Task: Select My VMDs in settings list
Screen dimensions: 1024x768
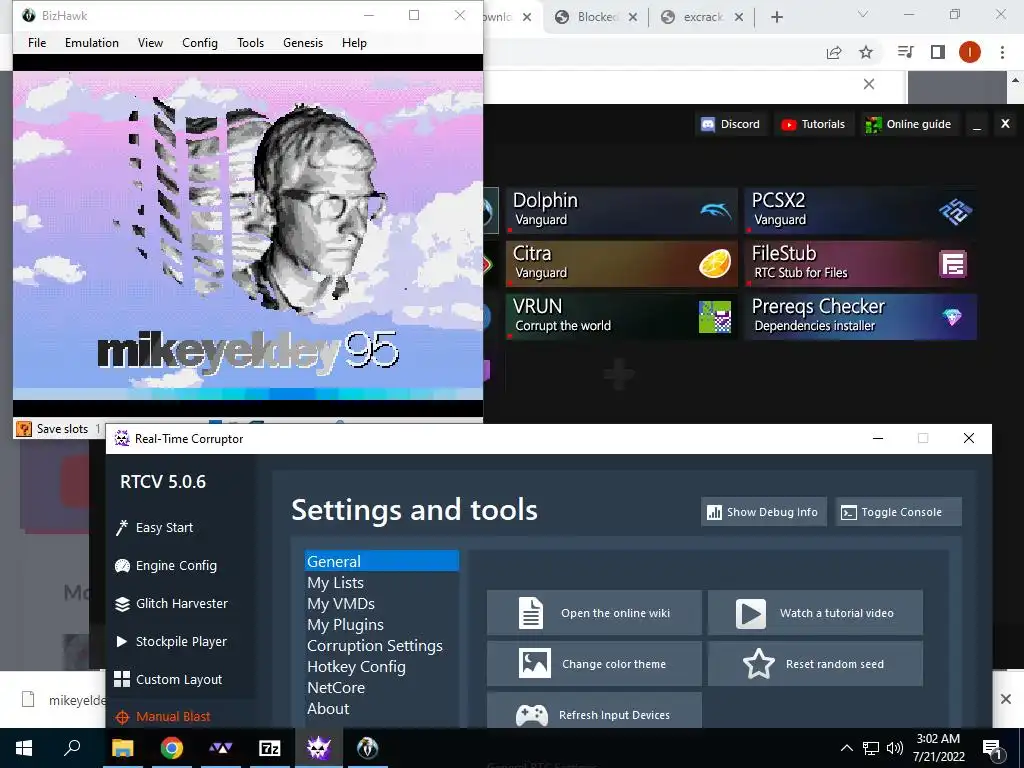Action: [382, 603]
